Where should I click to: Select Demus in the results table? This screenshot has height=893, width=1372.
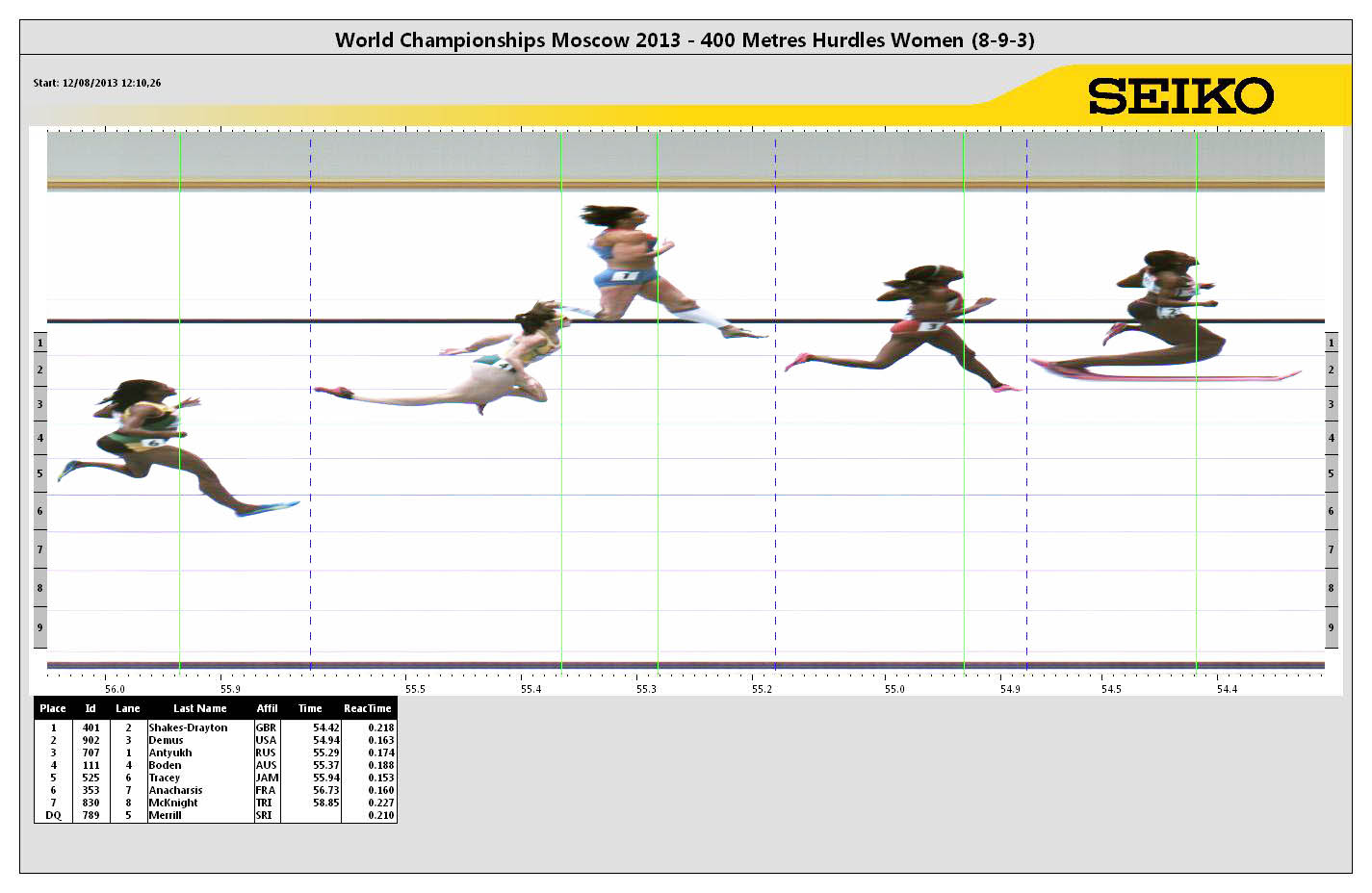coord(166,741)
